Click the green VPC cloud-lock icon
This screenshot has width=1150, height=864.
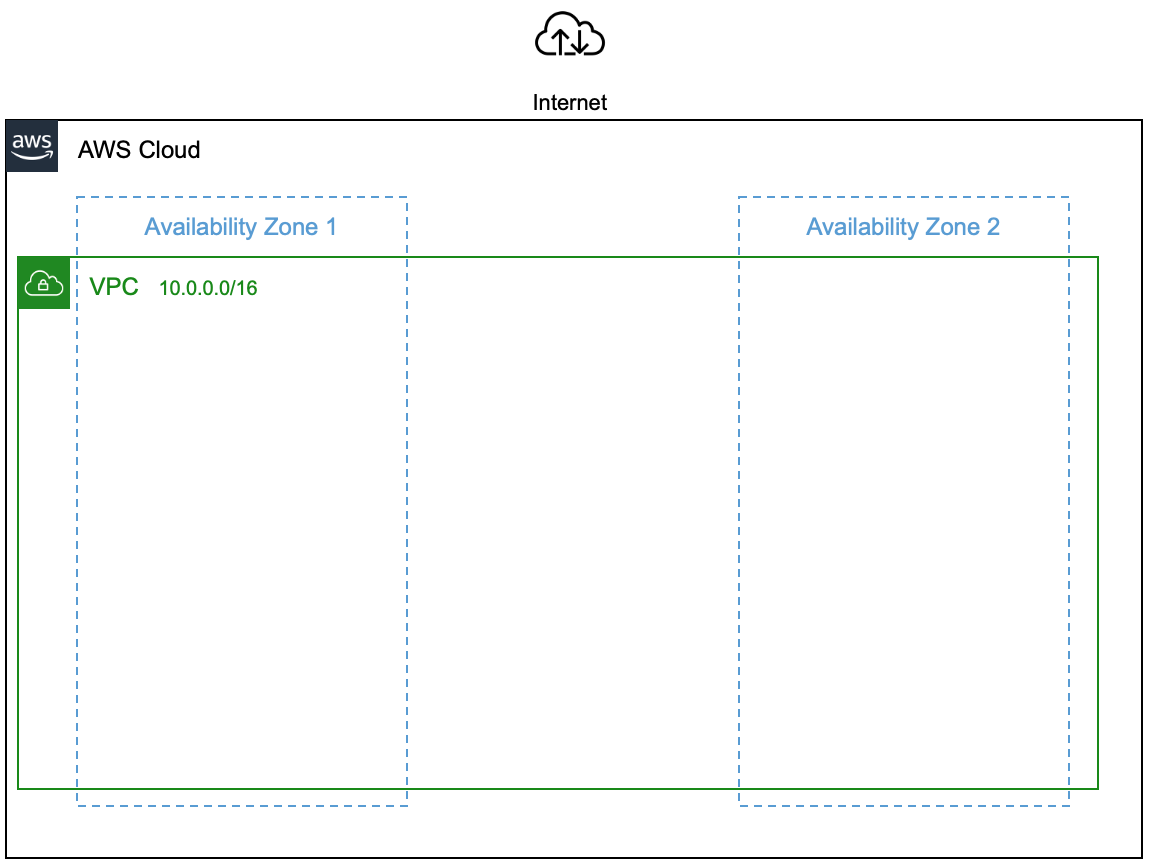44,283
